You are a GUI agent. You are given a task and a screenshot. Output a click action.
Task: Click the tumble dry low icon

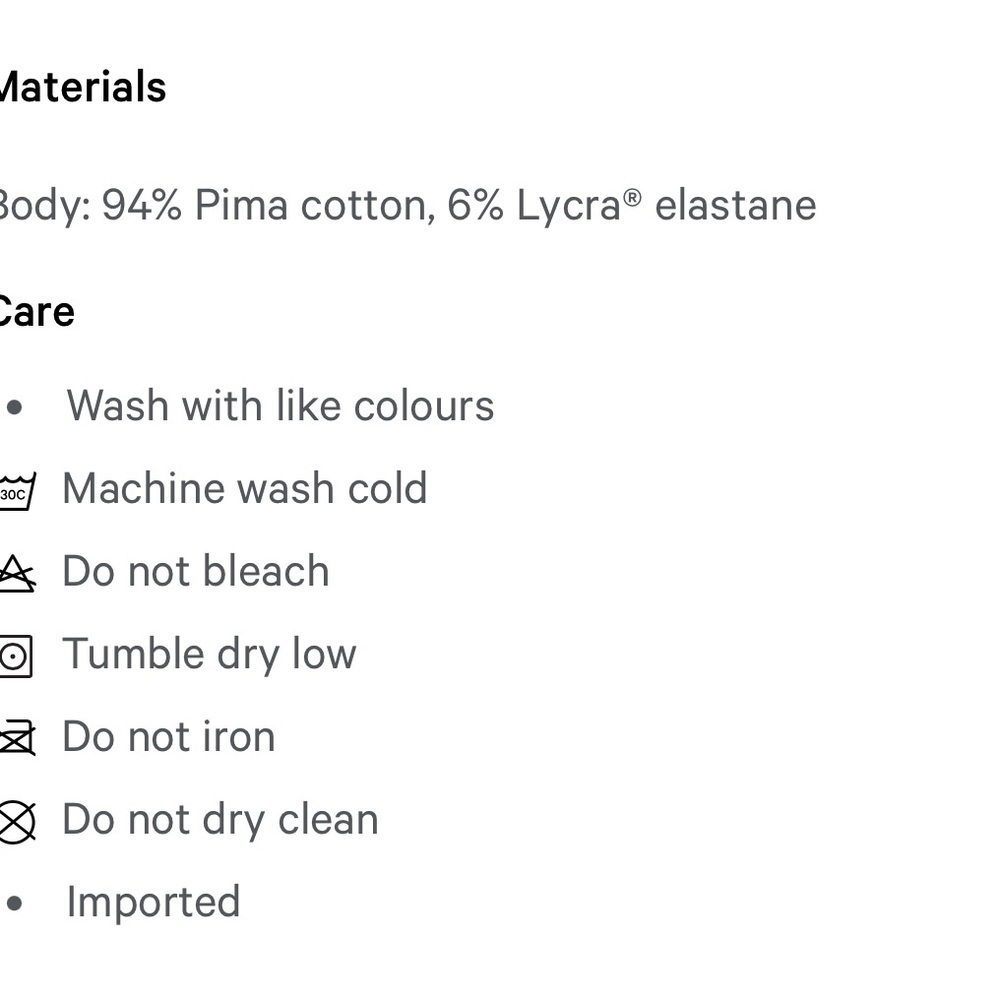coord(16,656)
